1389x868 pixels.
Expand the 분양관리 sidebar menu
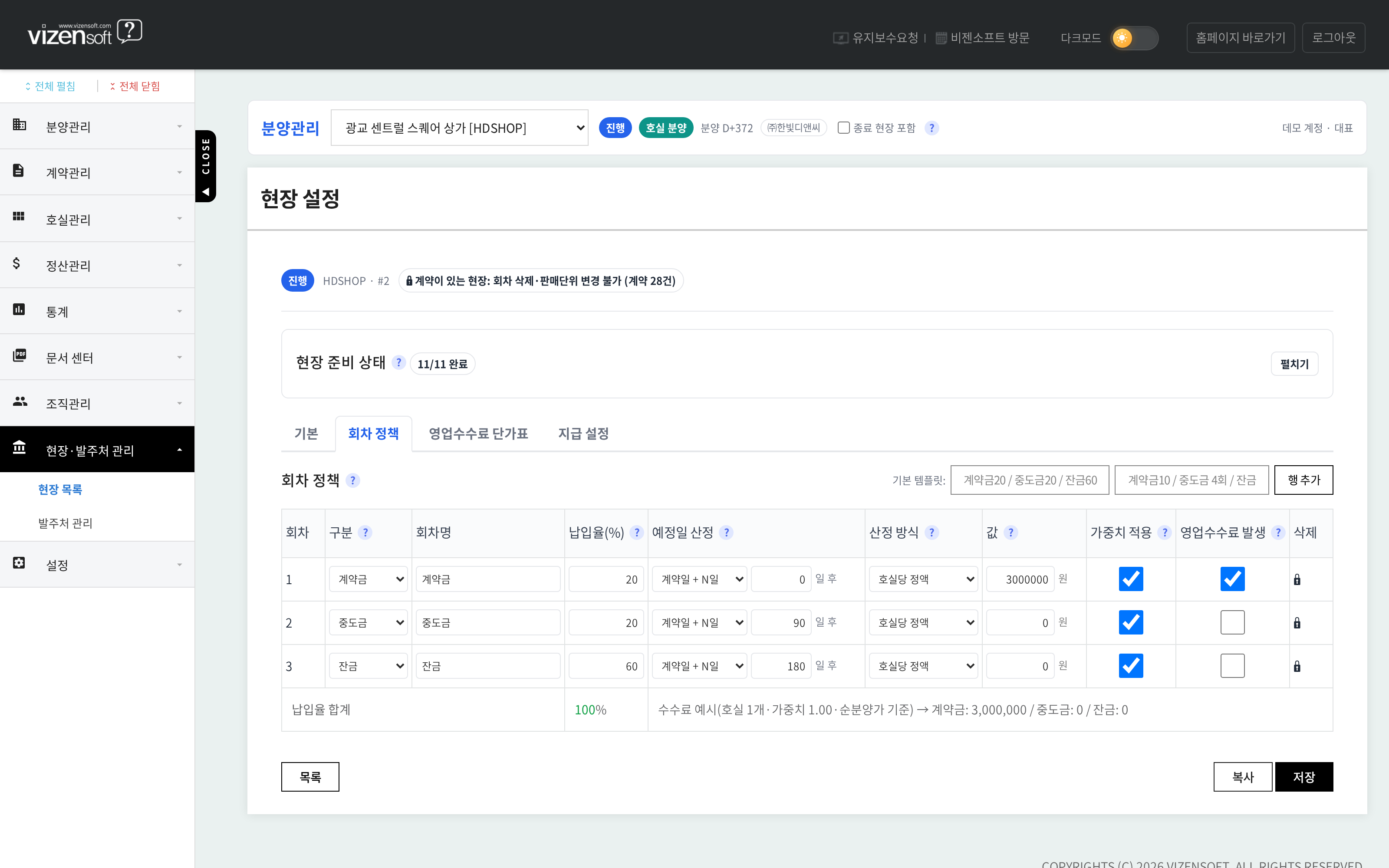(97, 126)
